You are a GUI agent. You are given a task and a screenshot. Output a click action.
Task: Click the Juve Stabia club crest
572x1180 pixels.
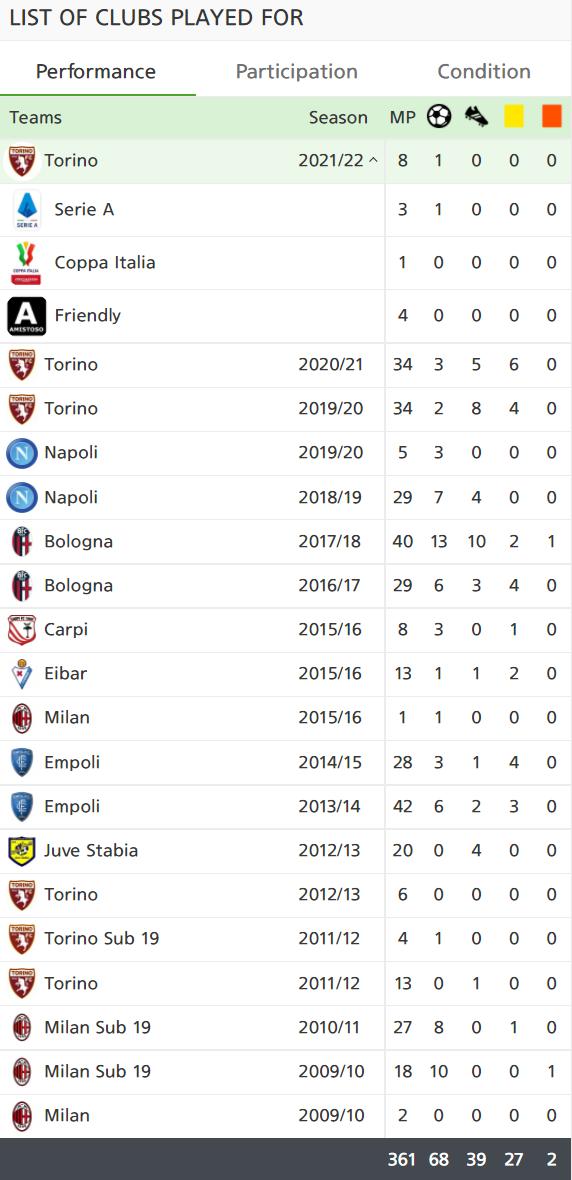[22, 851]
